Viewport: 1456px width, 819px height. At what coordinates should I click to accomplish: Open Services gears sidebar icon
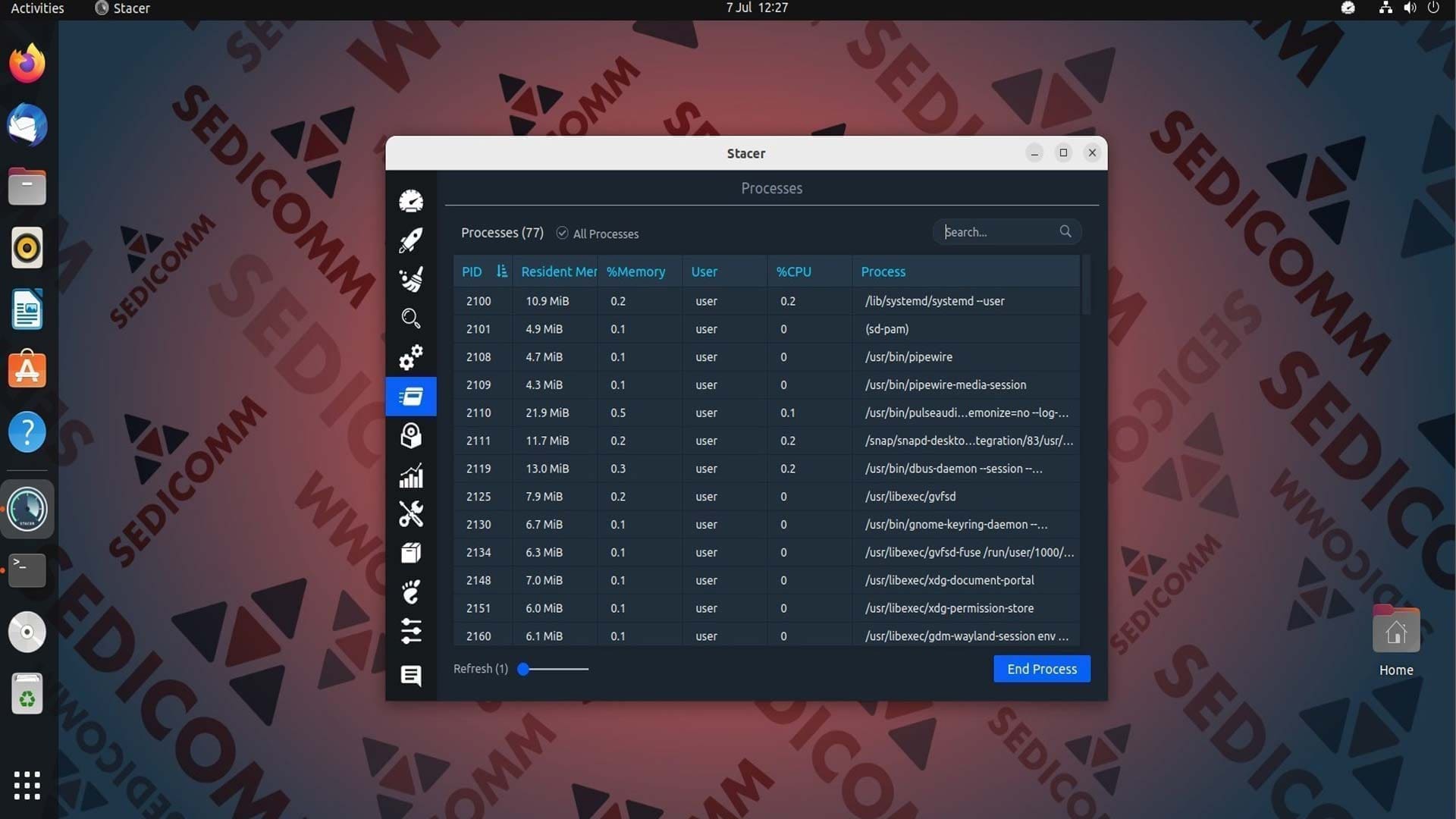[x=411, y=357]
